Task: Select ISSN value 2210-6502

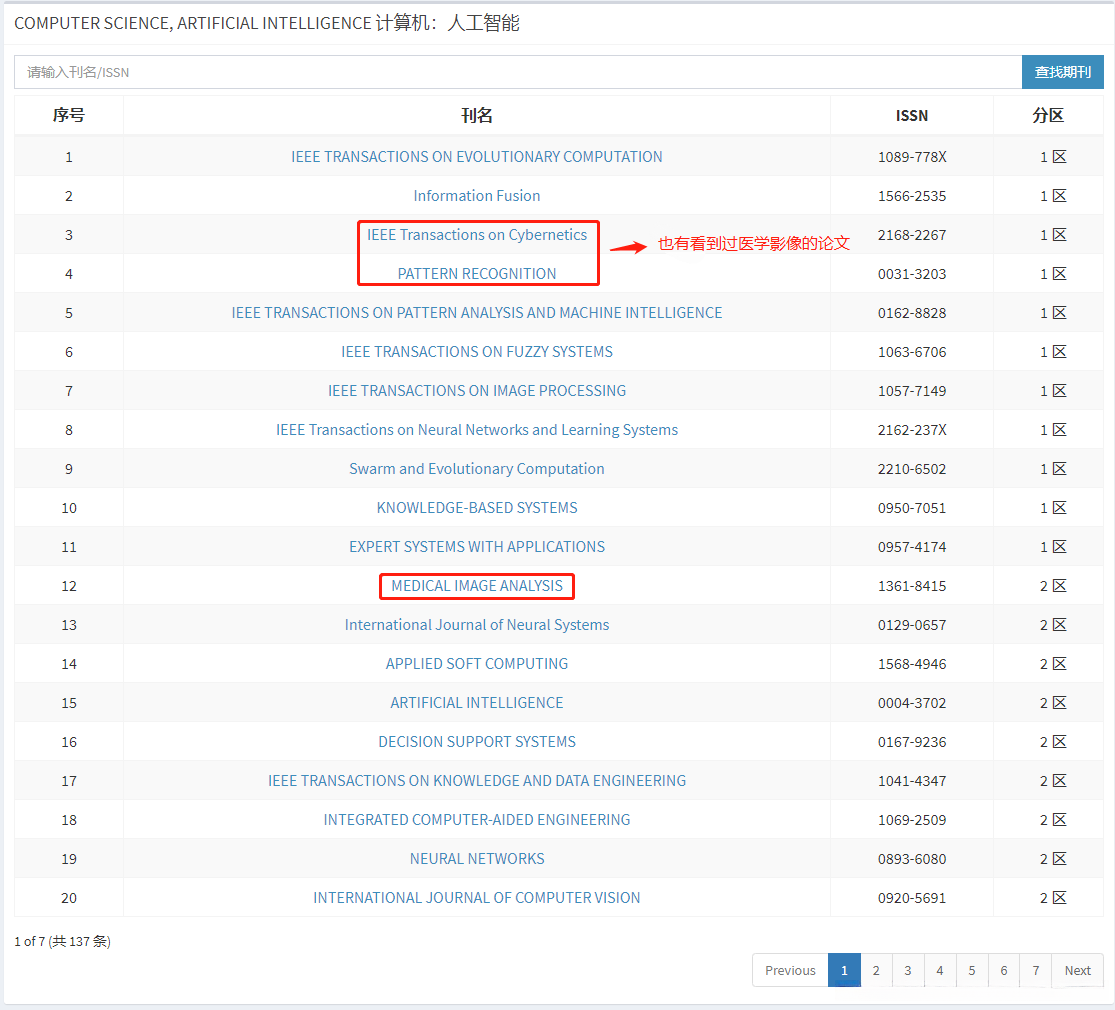Action: tap(912, 469)
